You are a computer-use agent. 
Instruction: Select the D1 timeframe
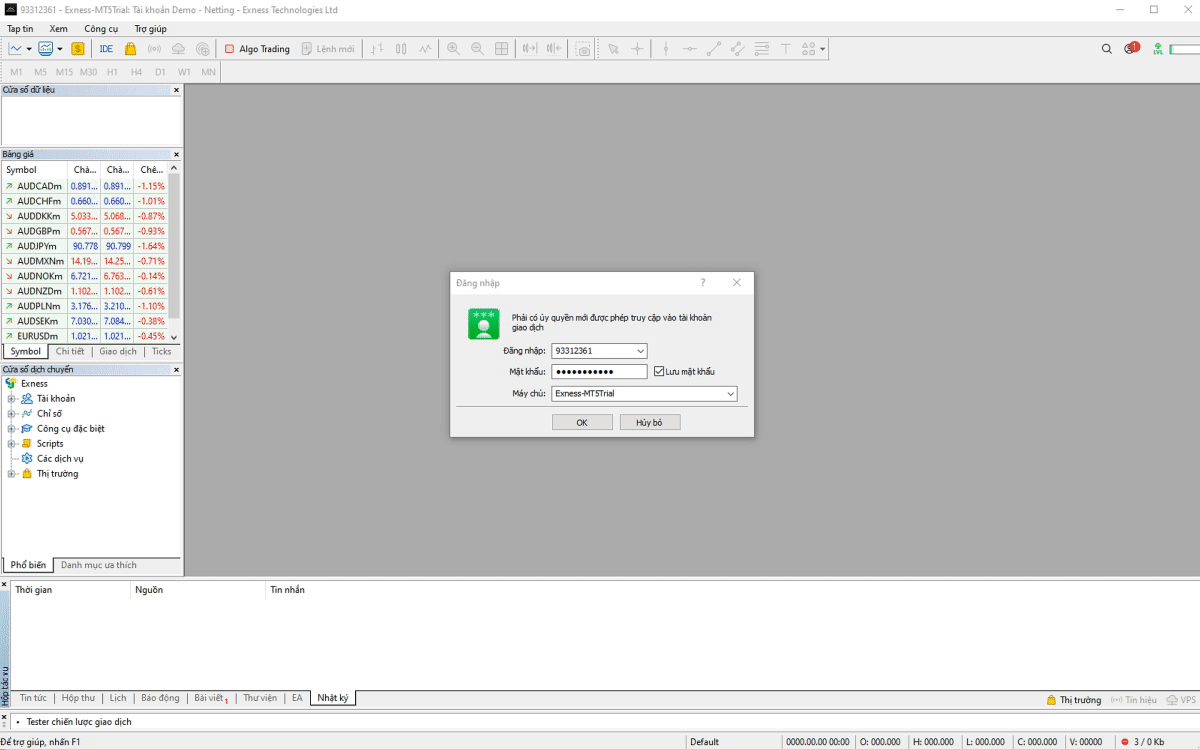pyautogui.click(x=160, y=72)
